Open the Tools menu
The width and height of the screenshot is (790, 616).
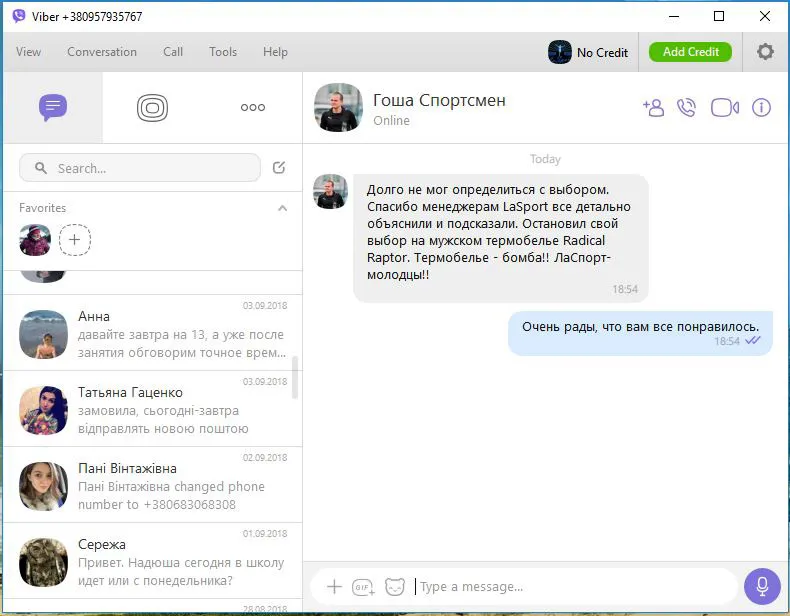[223, 52]
